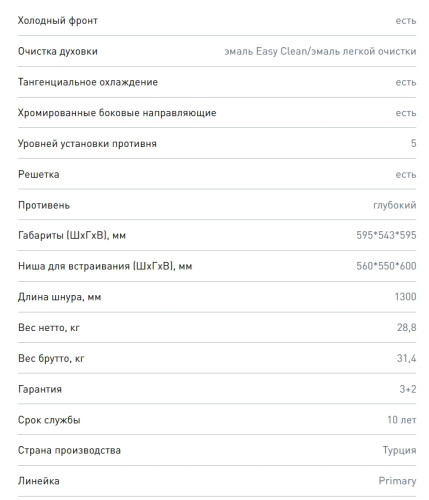
Task: Click 'Габариты (ШхГхВ), мм' label
Action: (x=72, y=236)
